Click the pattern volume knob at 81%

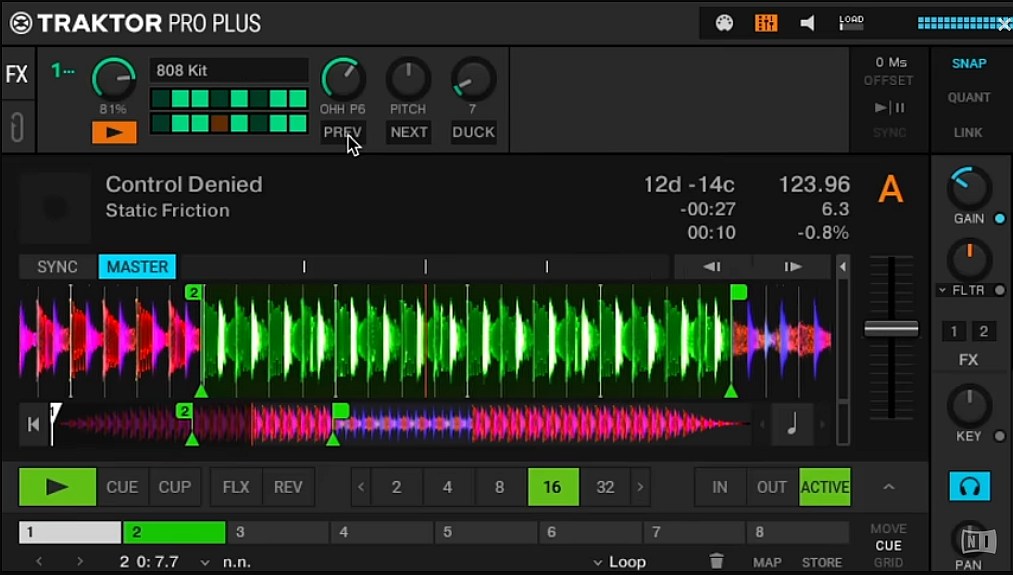pos(114,78)
